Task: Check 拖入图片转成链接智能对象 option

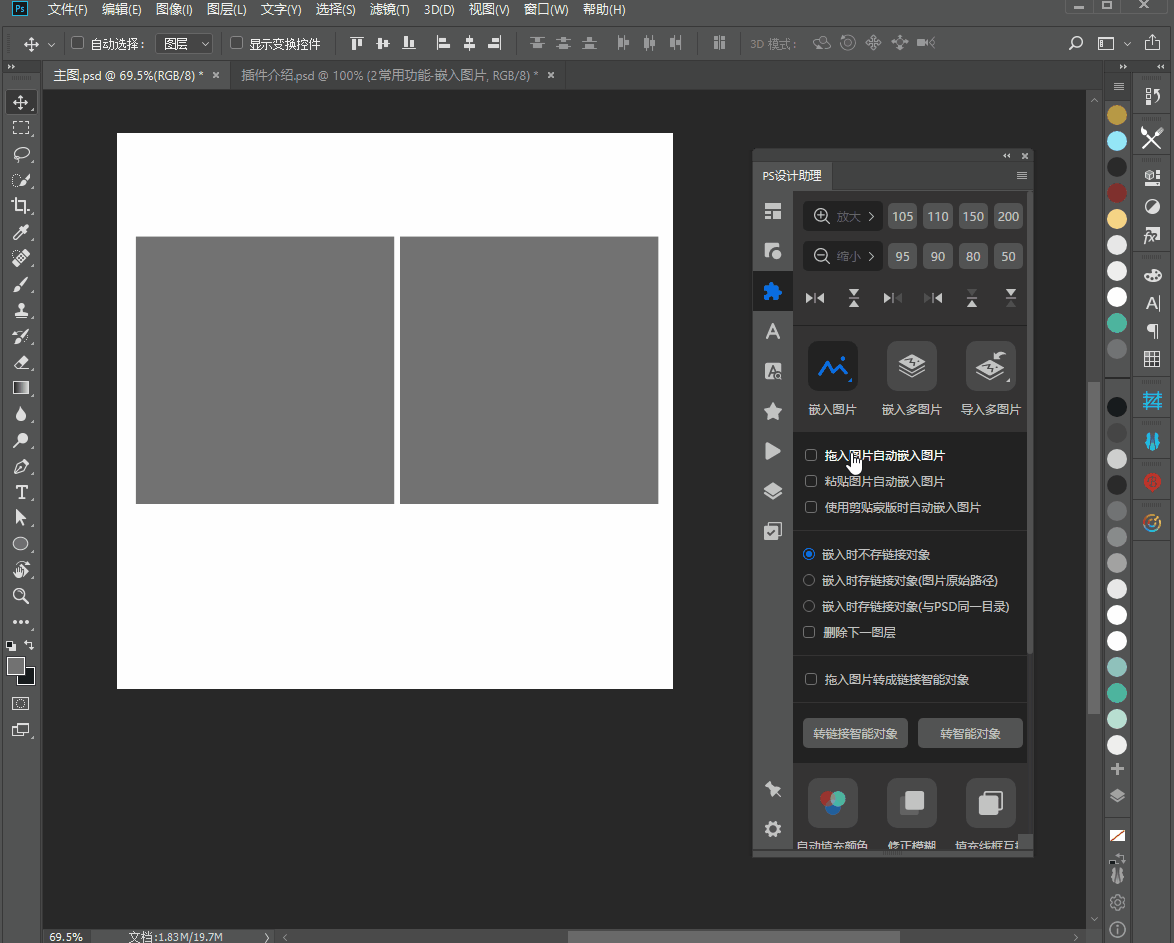Action: click(x=811, y=679)
